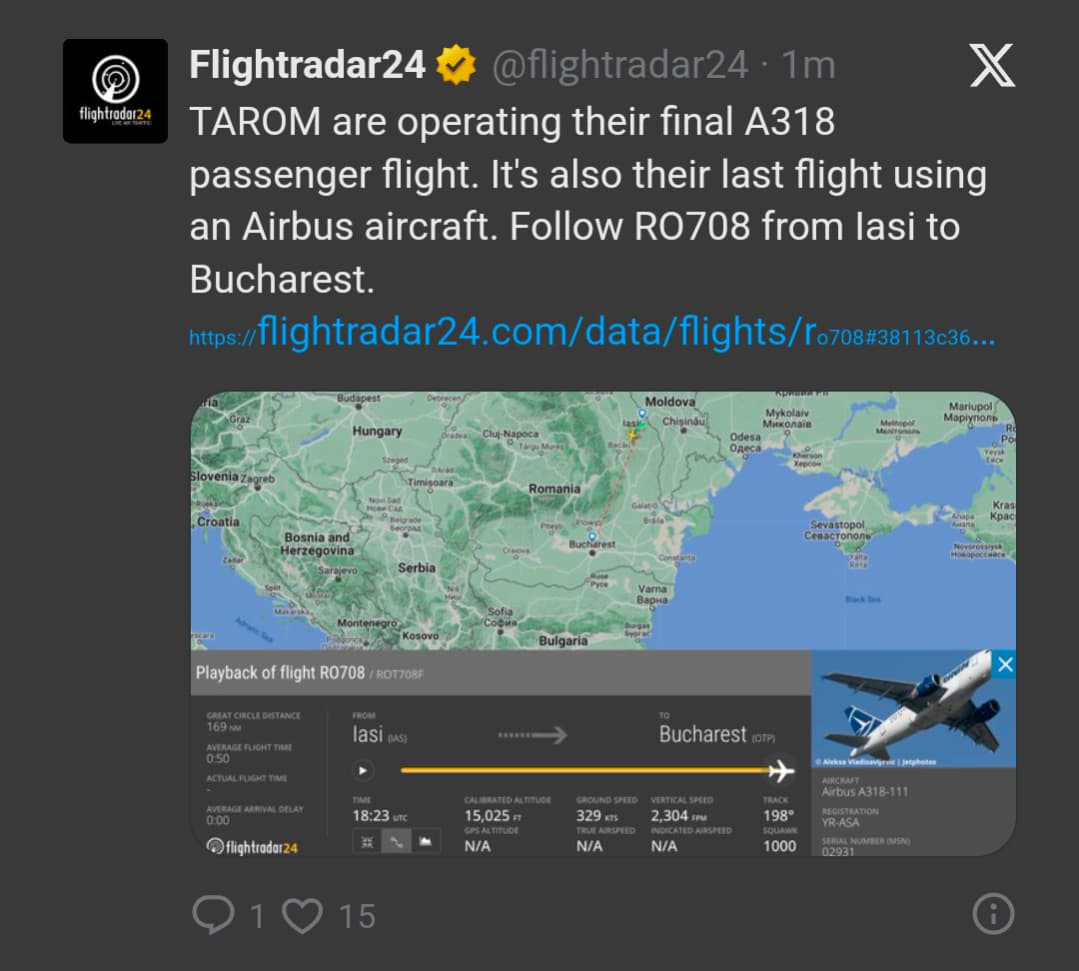
Task: Open the Flightradar24 profile avatar
Action: point(115,91)
